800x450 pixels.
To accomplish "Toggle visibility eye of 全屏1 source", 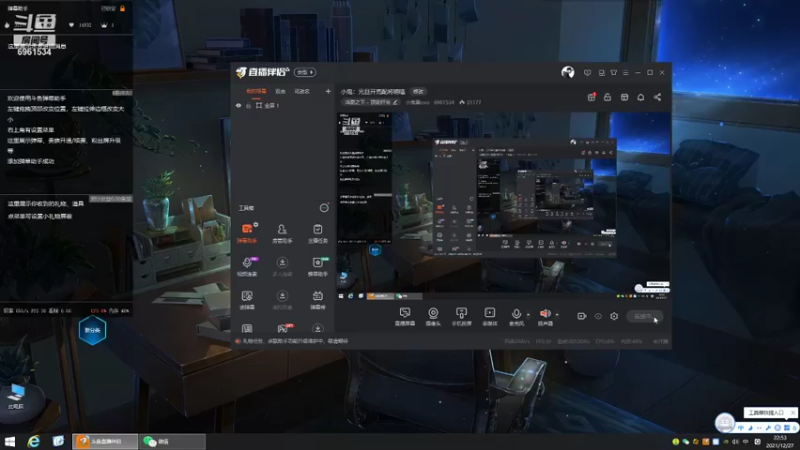I will click(238, 106).
